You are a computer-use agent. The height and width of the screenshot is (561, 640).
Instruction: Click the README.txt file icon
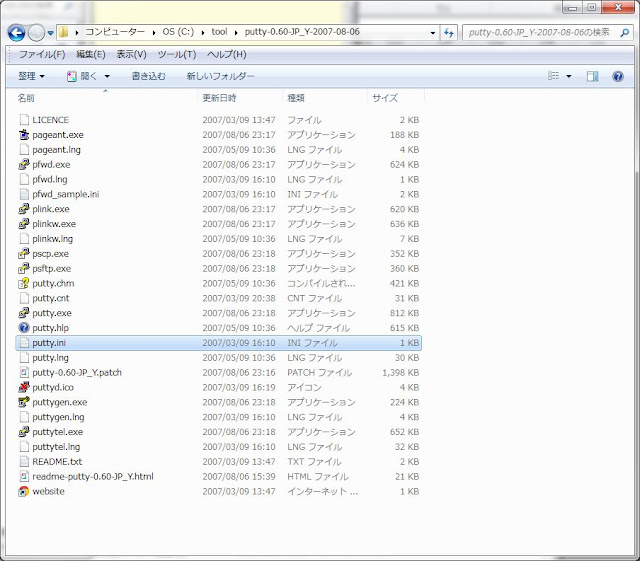[24, 461]
